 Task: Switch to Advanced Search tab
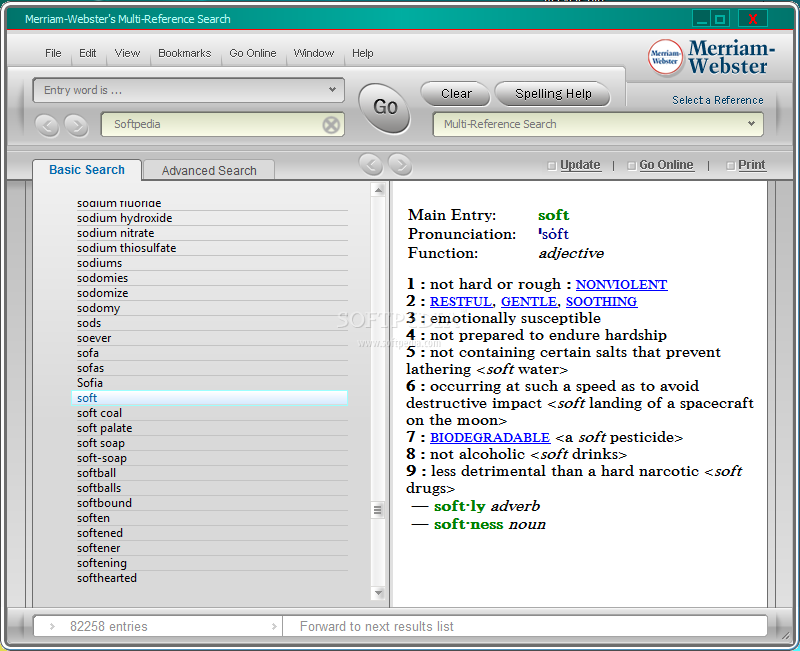(x=209, y=170)
